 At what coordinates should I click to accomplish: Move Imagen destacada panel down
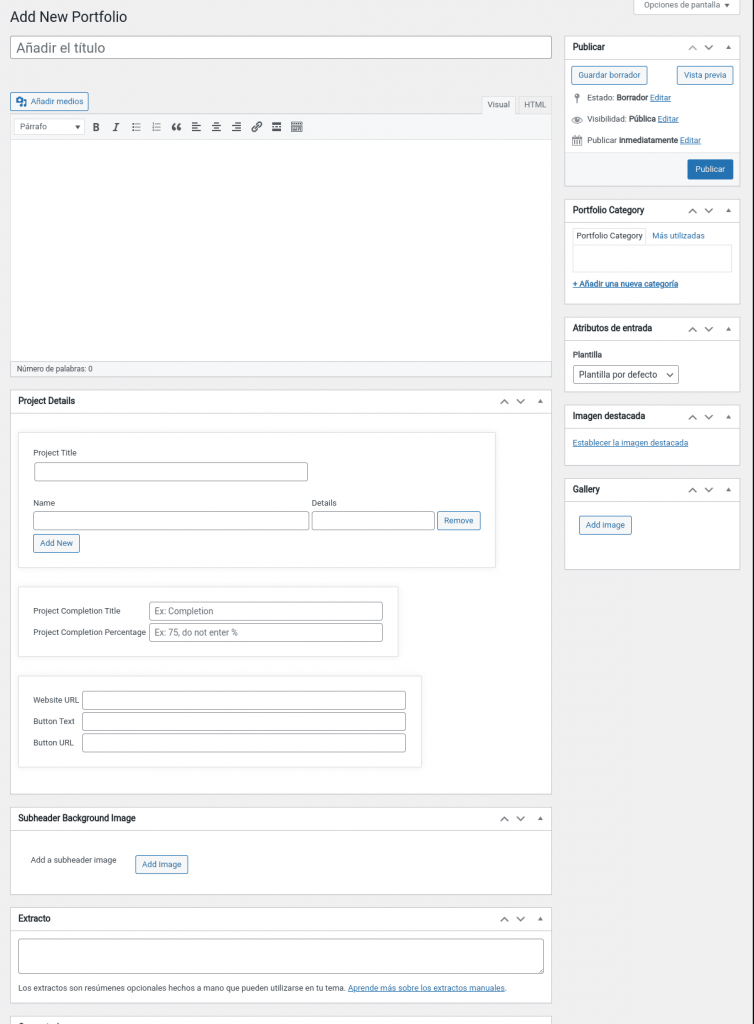[x=709, y=417]
